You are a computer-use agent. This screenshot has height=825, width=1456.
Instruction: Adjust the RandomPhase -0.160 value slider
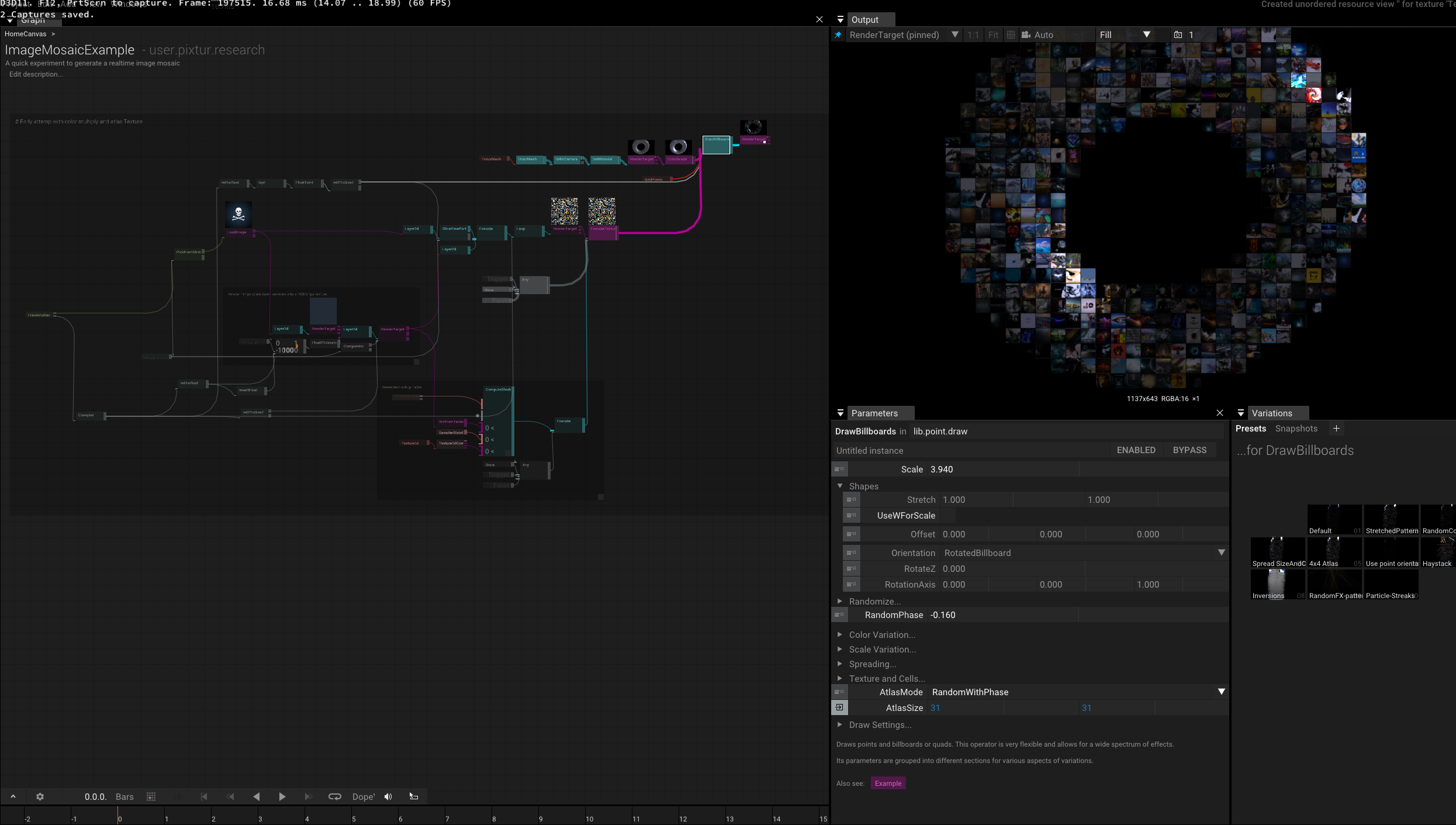(1078, 615)
